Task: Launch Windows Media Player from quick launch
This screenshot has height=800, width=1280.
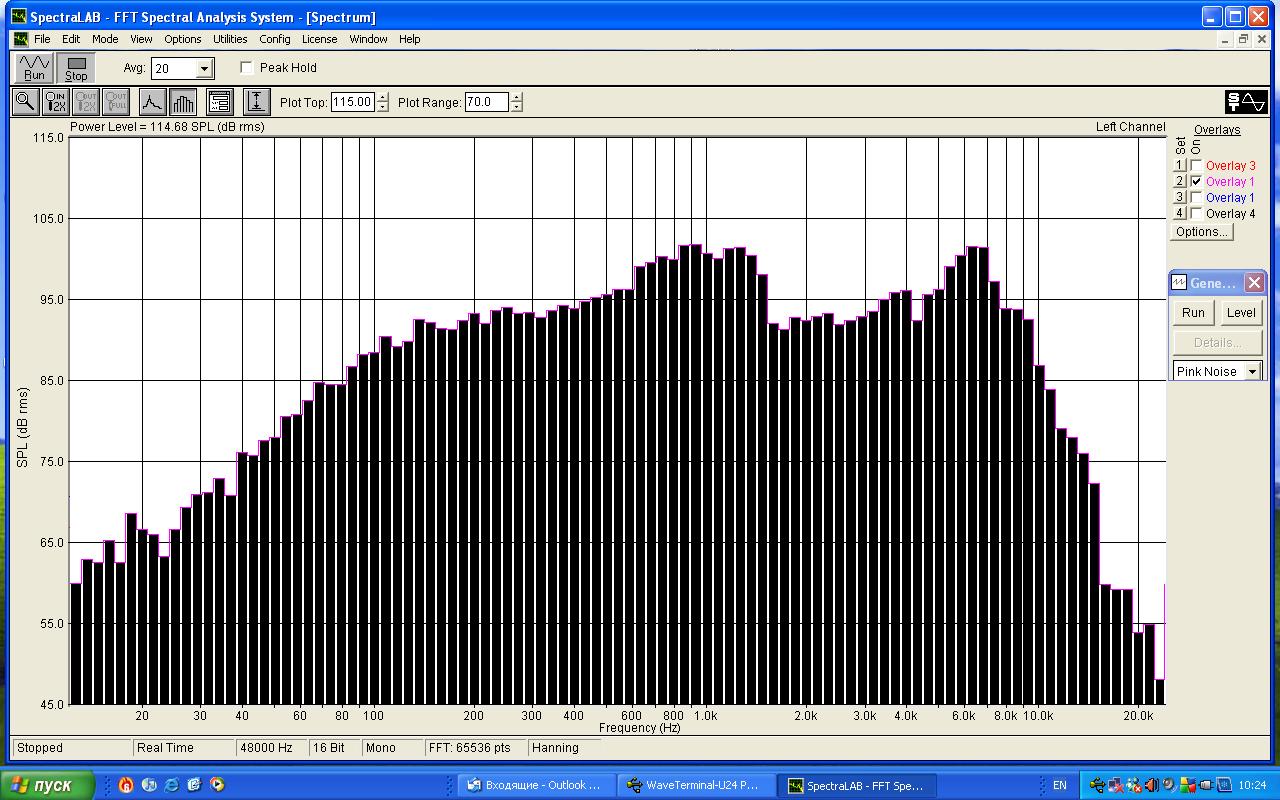Action: 217,785
